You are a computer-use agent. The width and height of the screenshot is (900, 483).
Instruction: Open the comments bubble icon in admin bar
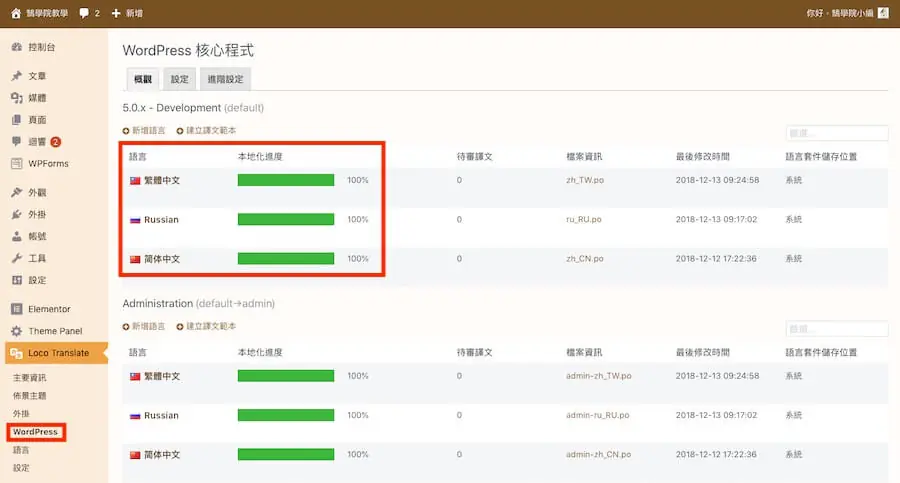pos(84,13)
